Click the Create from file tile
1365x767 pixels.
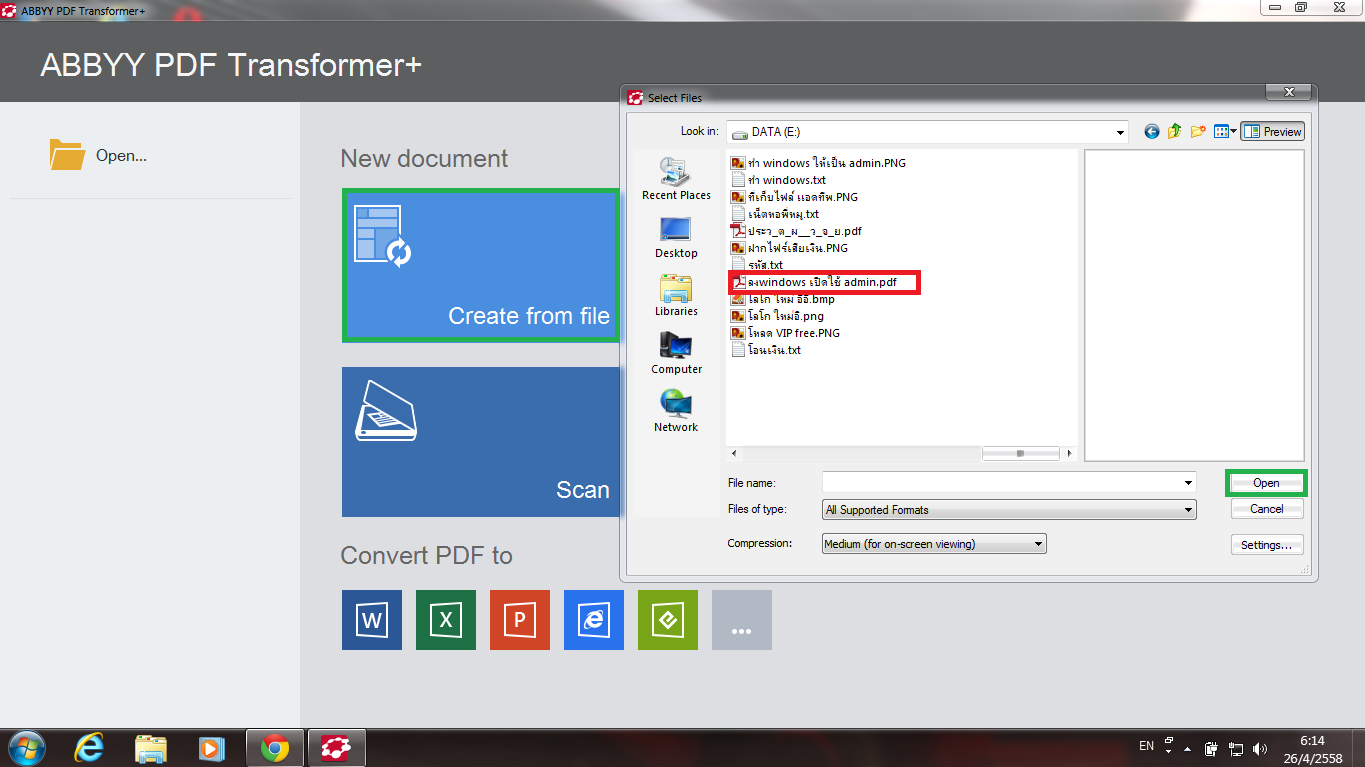481,265
